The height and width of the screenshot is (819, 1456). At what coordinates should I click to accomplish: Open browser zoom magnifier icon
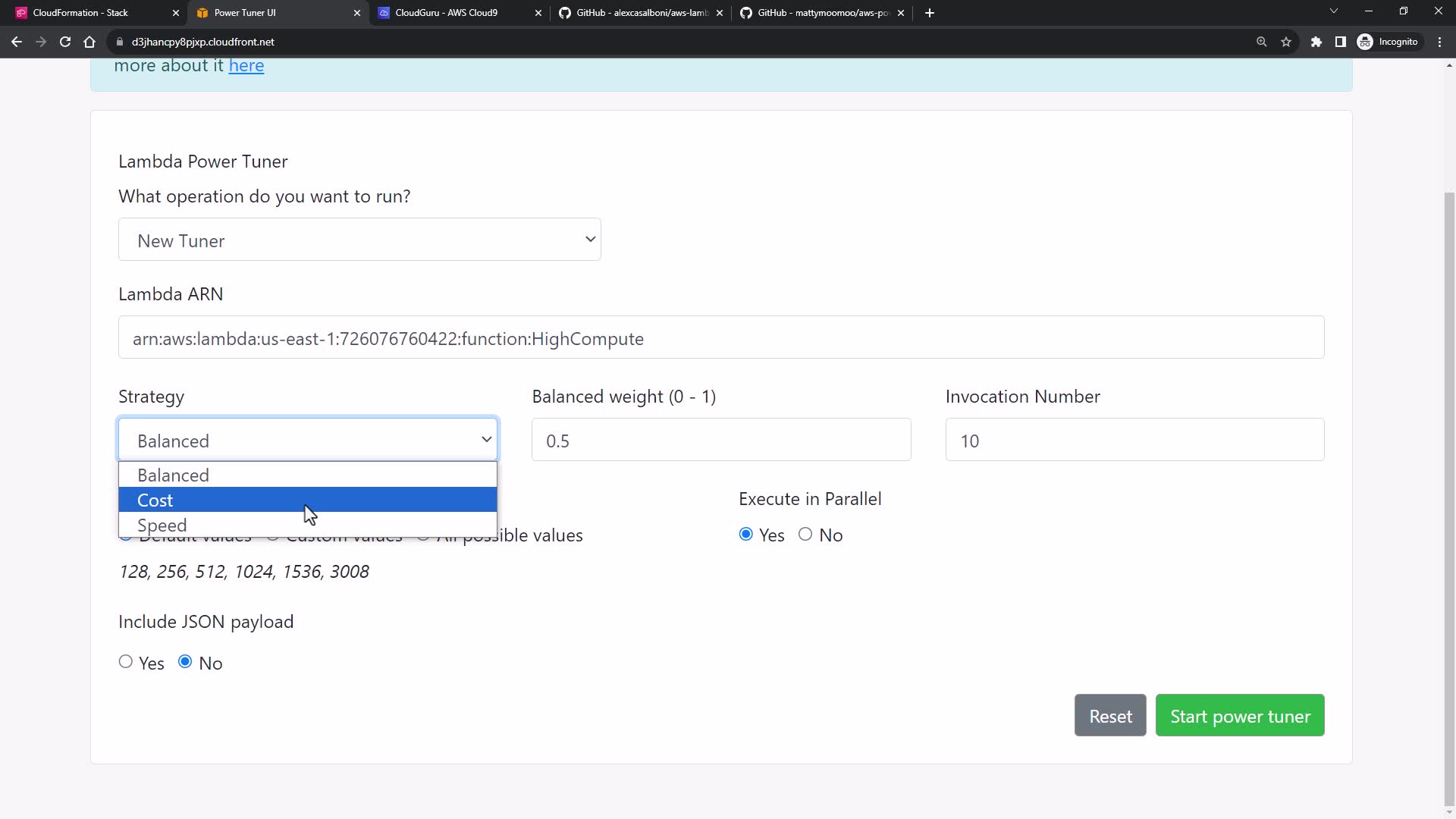coord(1262,42)
